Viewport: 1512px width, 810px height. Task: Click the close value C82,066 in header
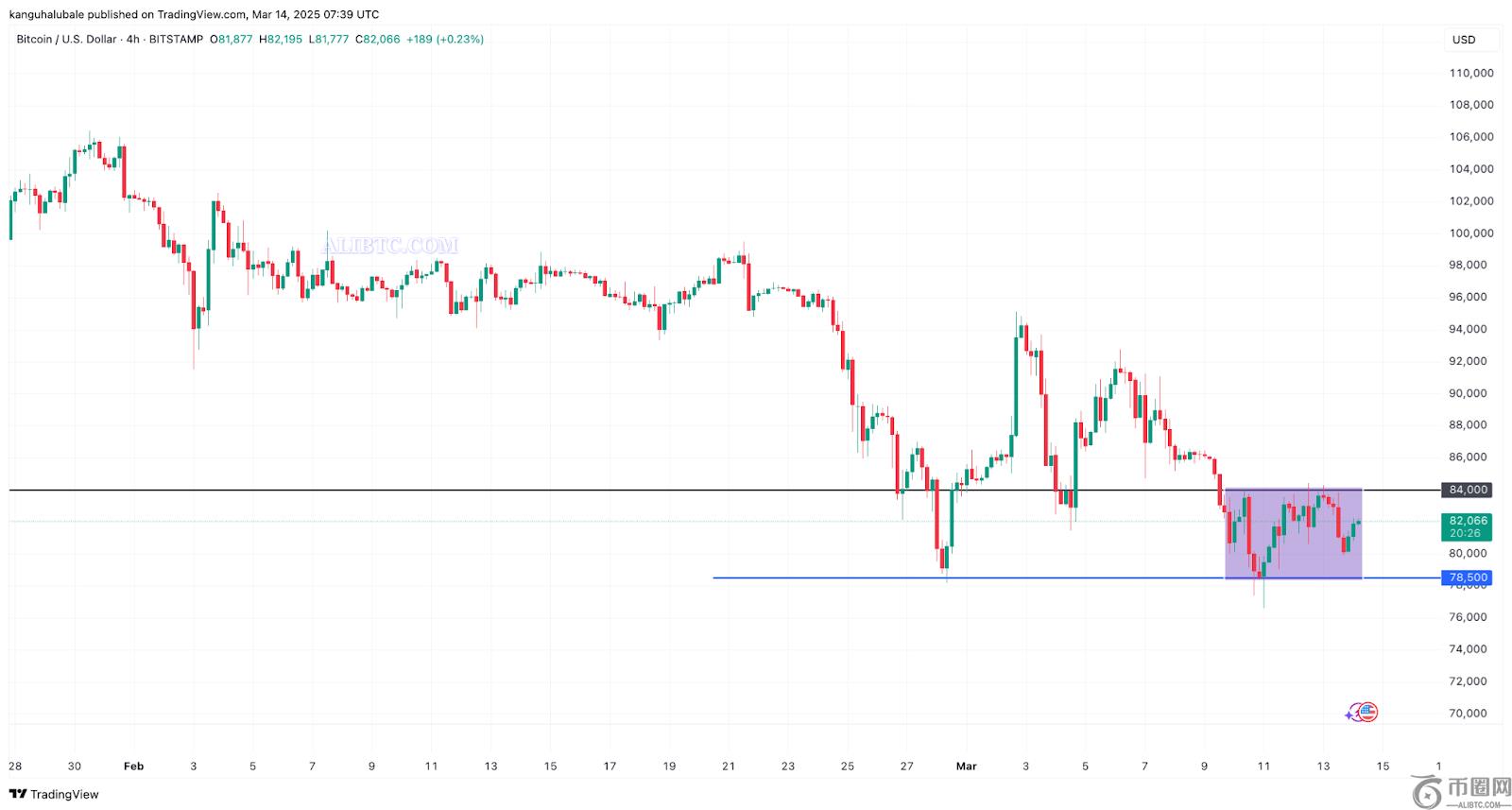(x=377, y=40)
